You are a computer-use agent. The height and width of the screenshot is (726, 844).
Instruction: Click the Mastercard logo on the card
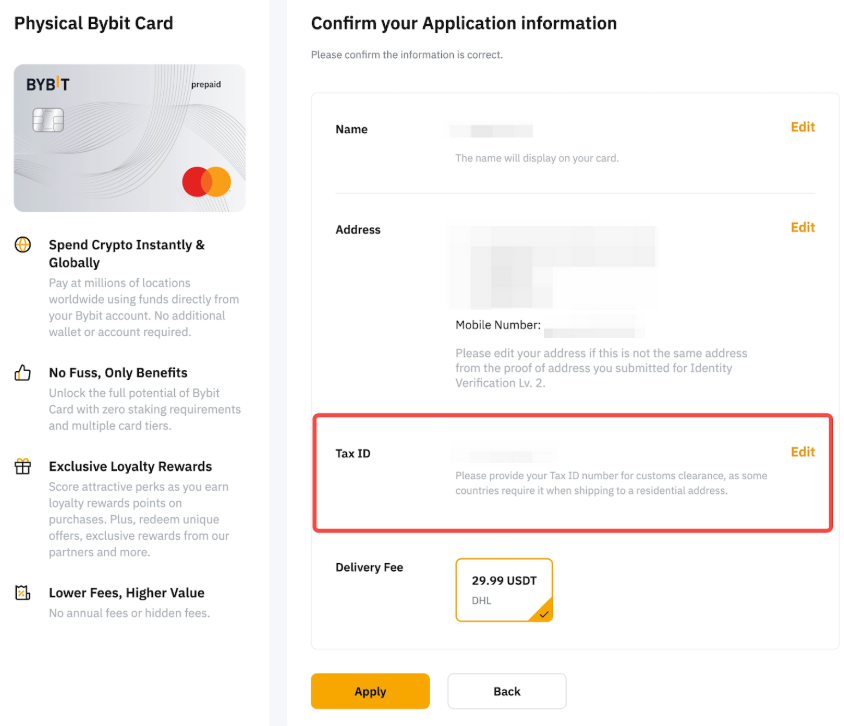point(207,182)
